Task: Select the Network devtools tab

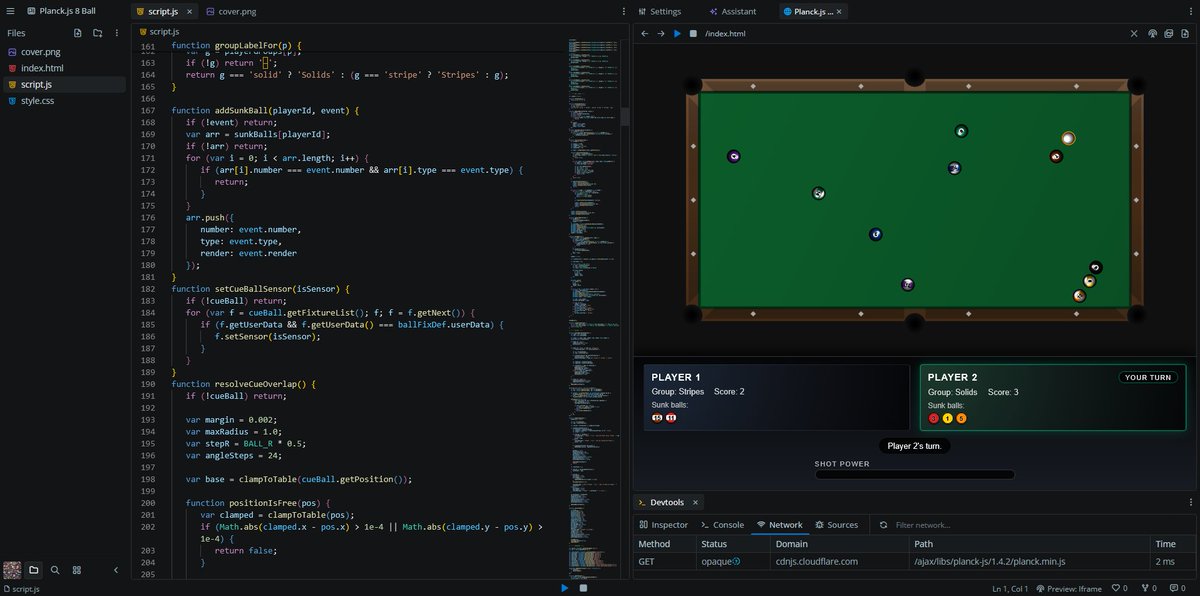Action: (779, 525)
